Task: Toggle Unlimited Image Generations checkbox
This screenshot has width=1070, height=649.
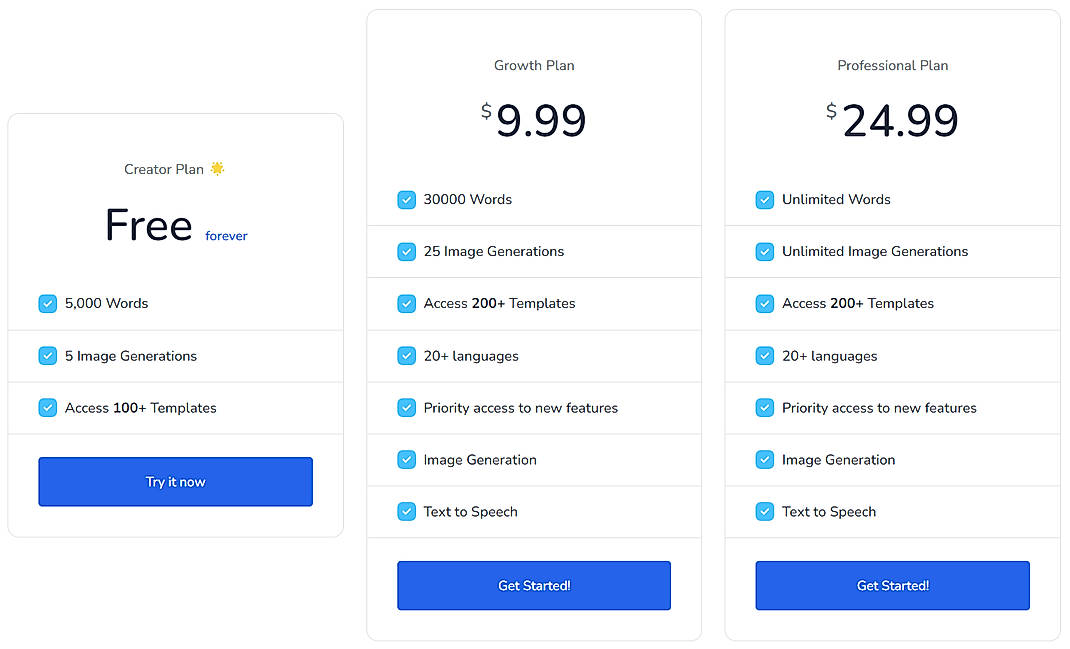Action: tap(764, 251)
